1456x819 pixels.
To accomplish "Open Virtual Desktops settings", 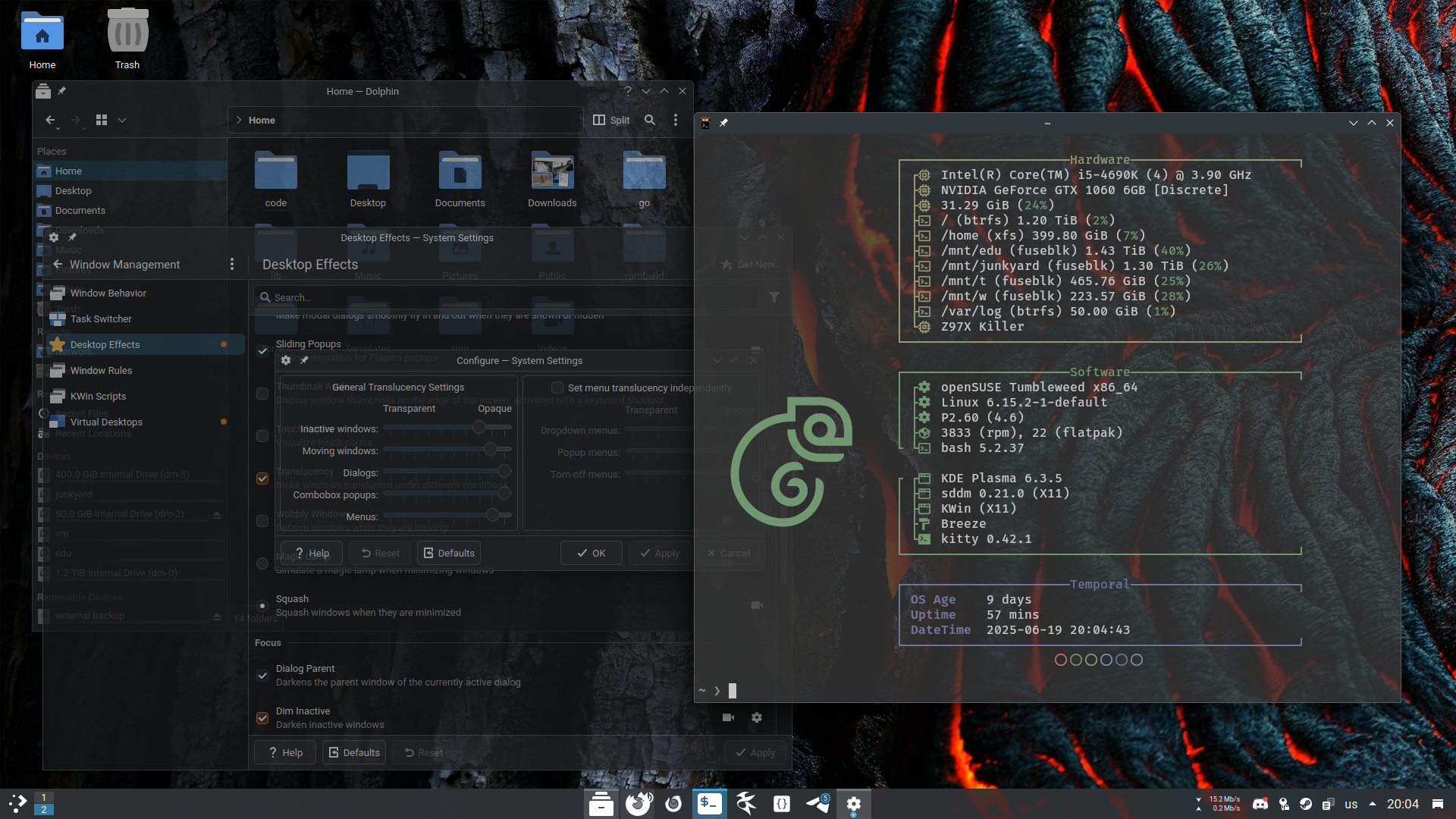I will click(144, 422).
